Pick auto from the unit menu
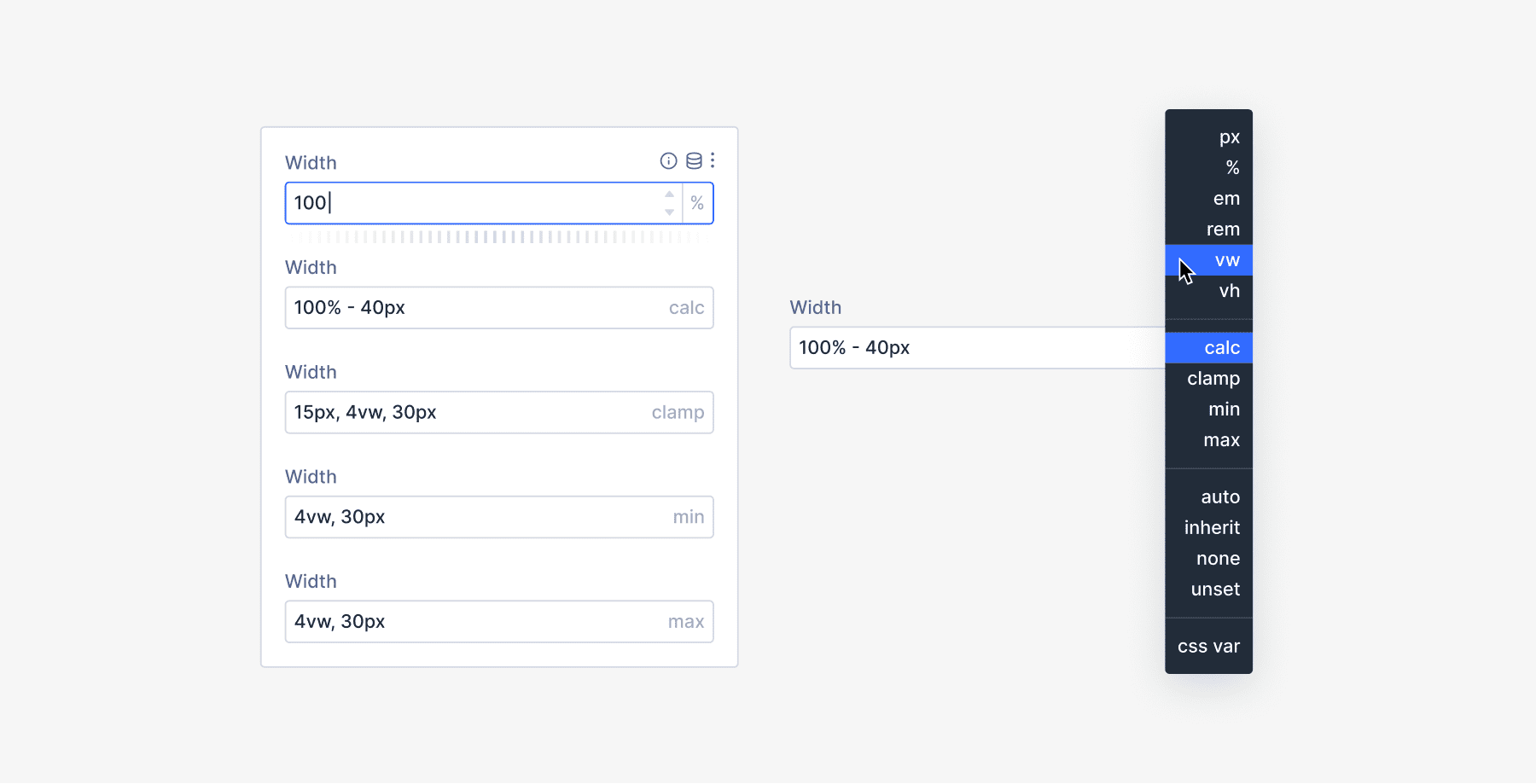The image size is (1536, 784). coord(1220,497)
